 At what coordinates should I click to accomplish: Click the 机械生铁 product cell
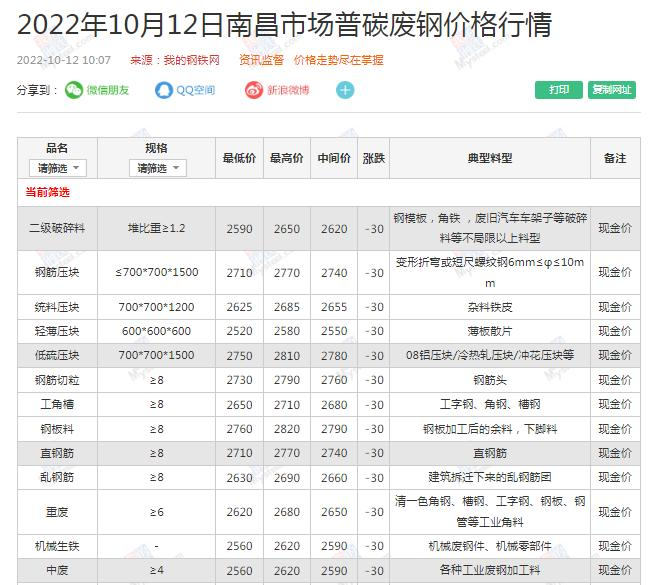[x=57, y=546]
